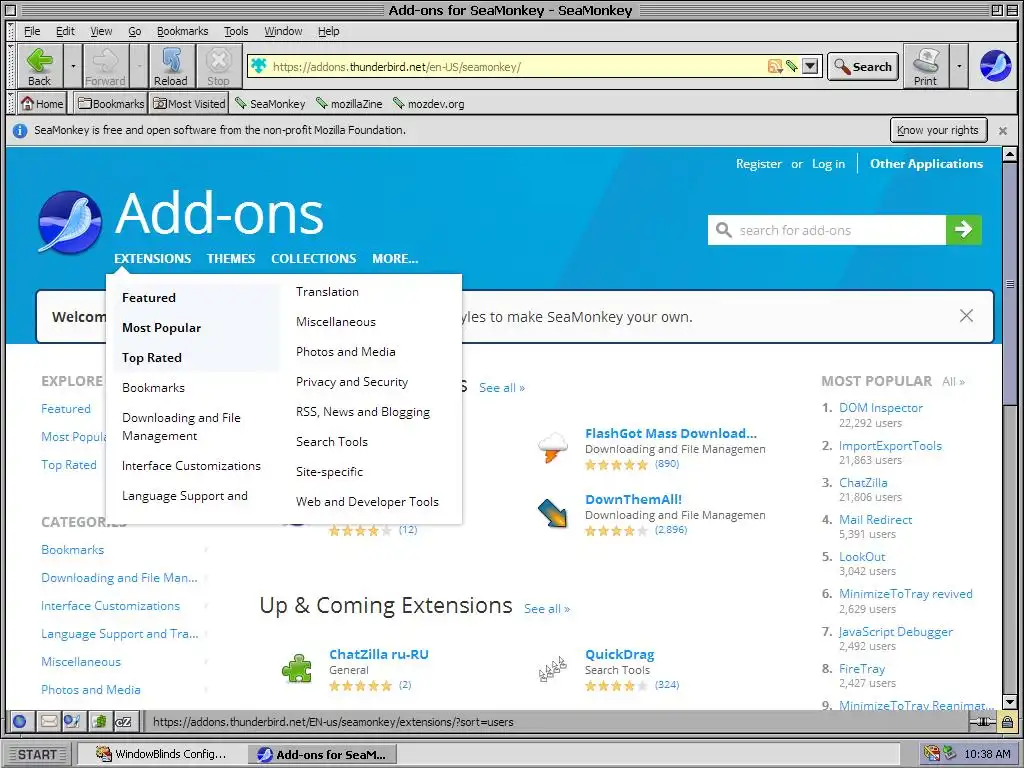
Task: Click the security padlock in status bar
Action: 1007,722
